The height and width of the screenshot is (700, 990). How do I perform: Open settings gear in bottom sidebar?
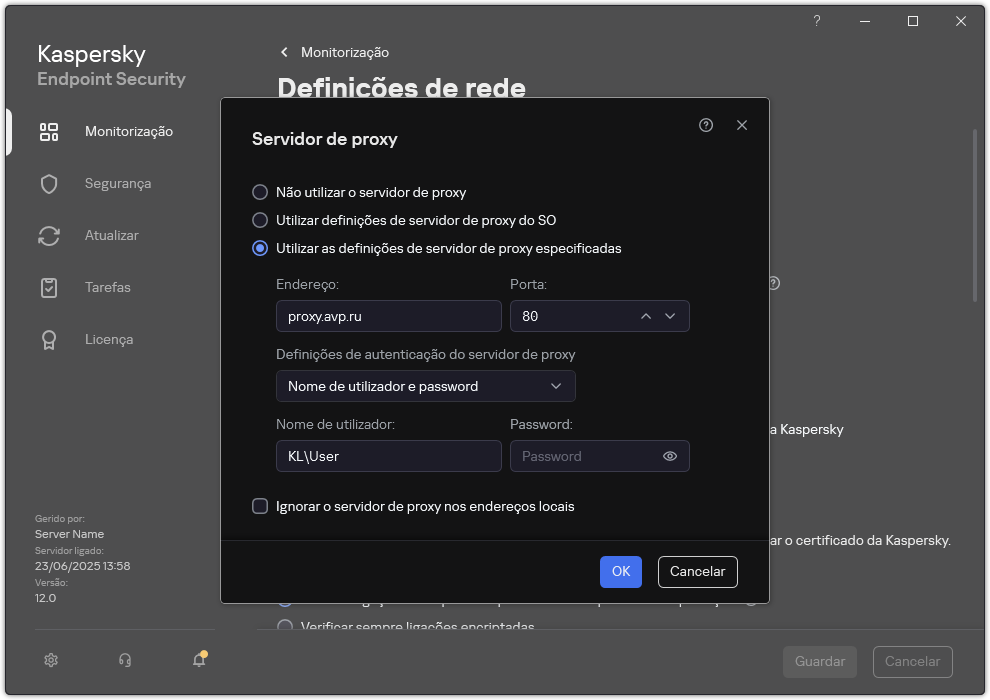click(x=51, y=660)
